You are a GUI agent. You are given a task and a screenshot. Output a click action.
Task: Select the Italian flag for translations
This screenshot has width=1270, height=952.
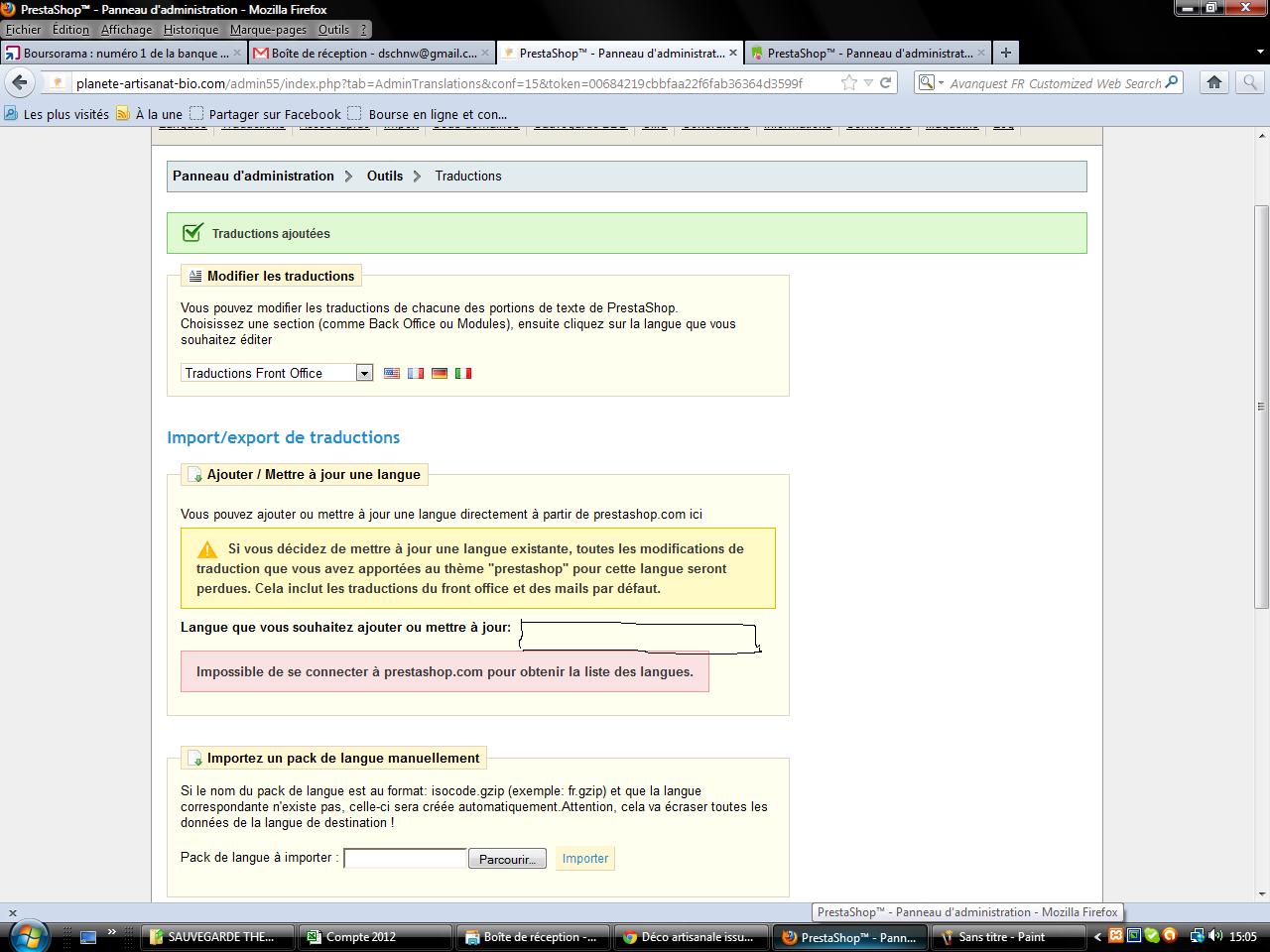tap(463, 373)
